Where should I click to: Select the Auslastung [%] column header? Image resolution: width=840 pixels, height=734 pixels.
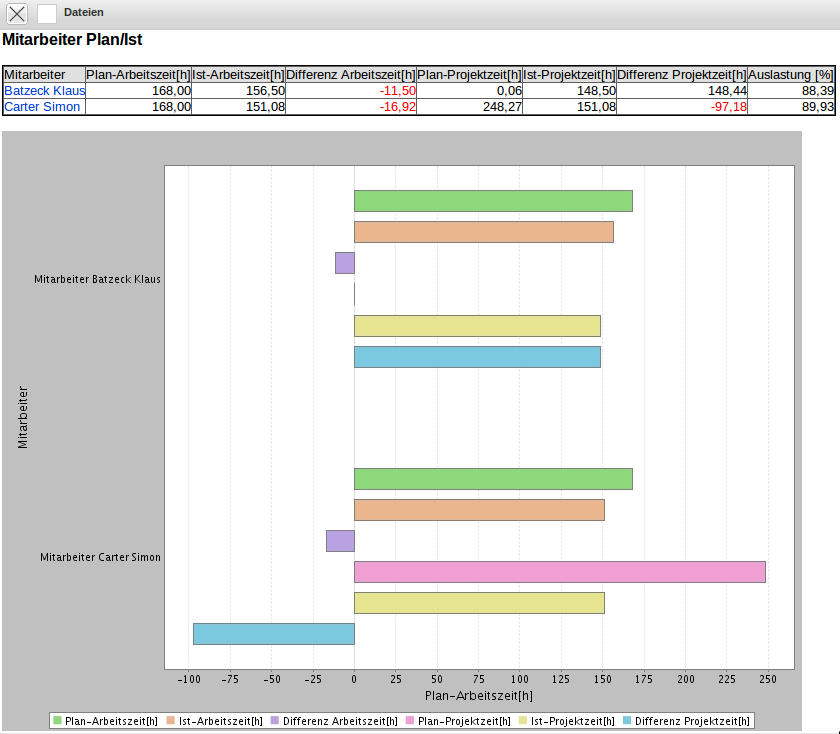(x=791, y=75)
